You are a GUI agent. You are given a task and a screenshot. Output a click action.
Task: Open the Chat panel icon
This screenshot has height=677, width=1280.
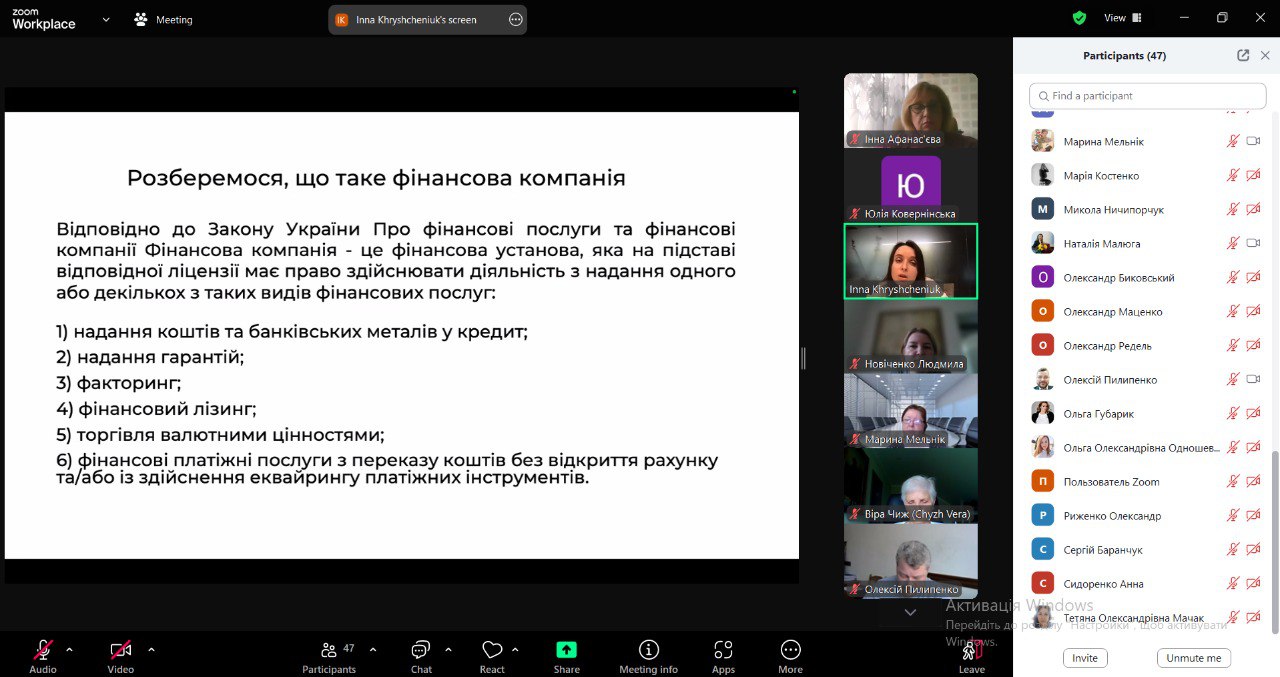(421, 651)
